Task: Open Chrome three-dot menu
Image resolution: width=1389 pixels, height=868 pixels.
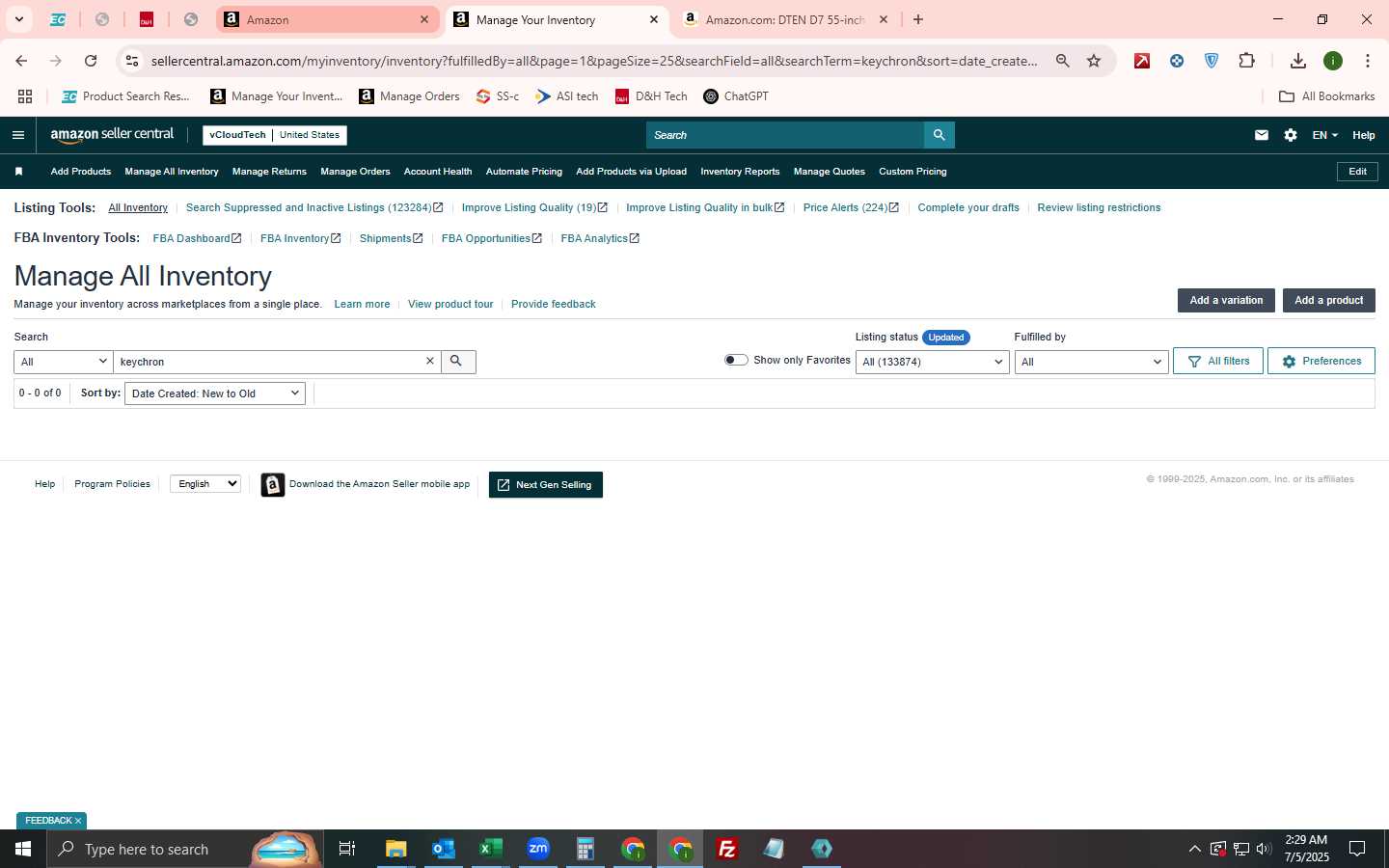Action: pyautogui.click(x=1367, y=61)
